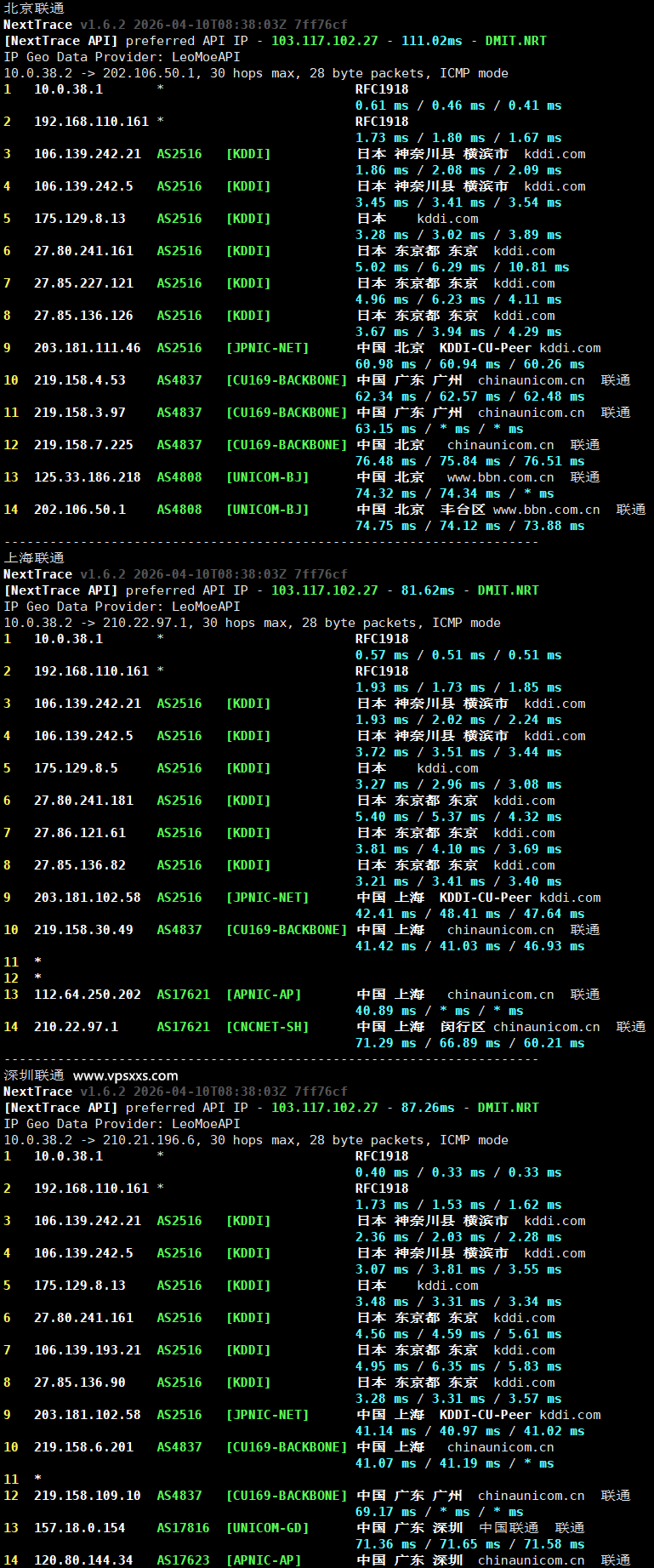The image size is (654, 1568).
Task: Select the [UNICOM-GD] network tag
Action: [x=267, y=1528]
